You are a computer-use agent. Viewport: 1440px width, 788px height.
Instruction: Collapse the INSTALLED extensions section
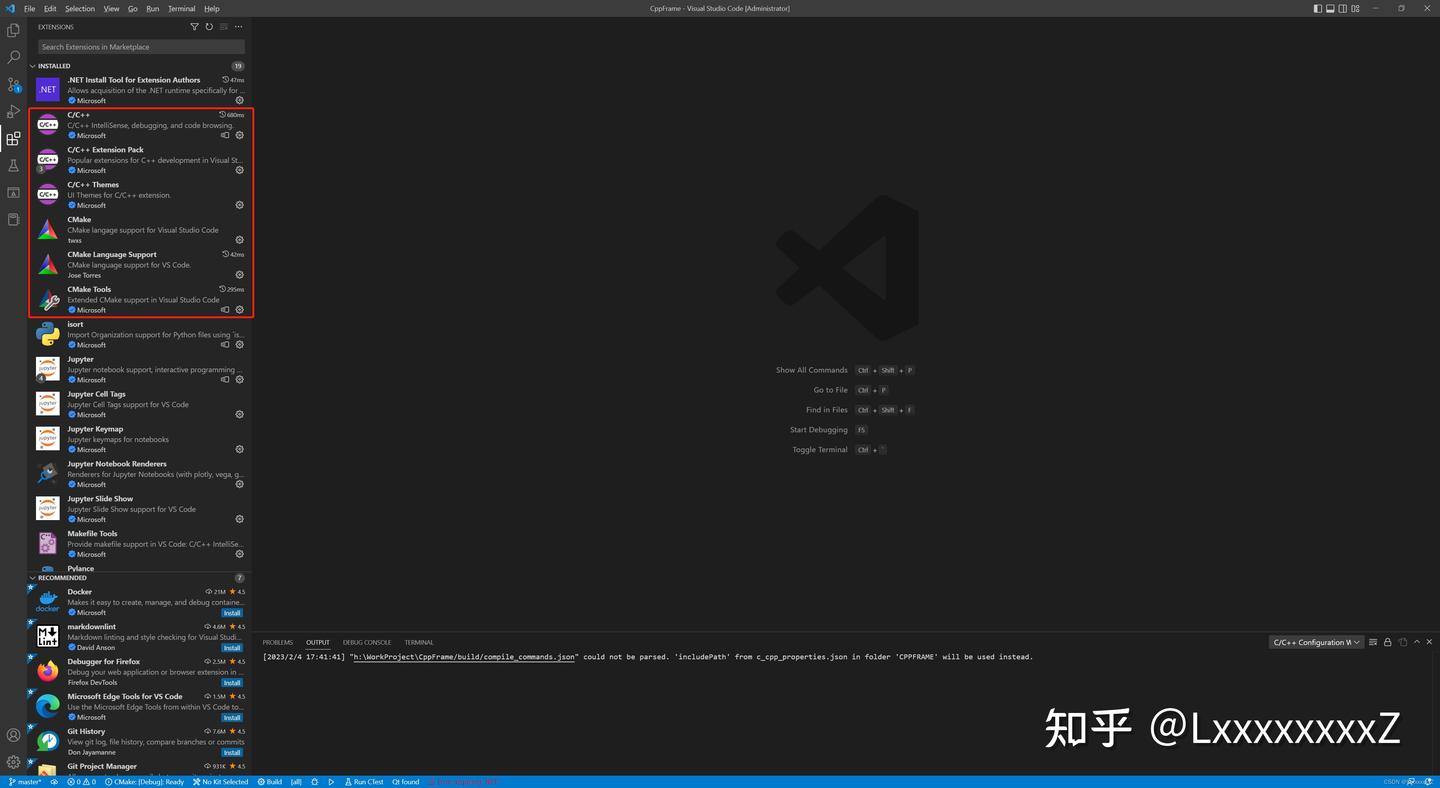coord(33,66)
